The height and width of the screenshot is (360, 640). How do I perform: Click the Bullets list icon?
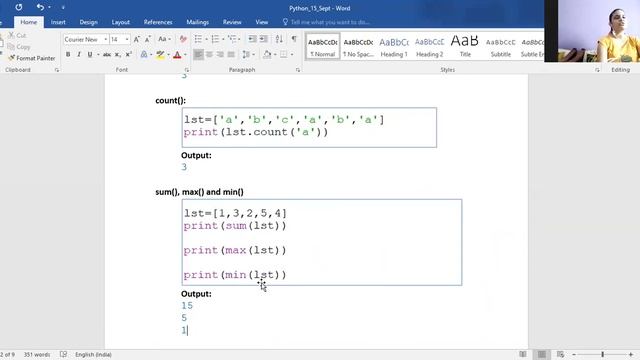pyautogui.click(x=198, y=39)
